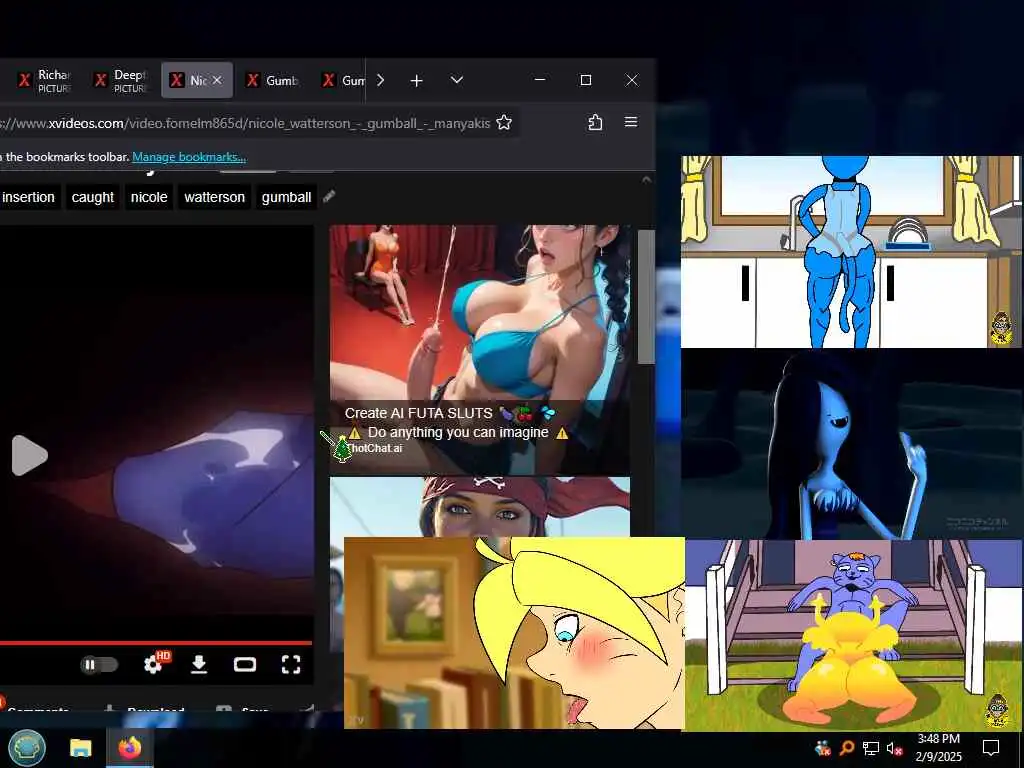The image size is (1024, 768).
Task: Bookmark this page with the star icon
Action: [504, 122]
